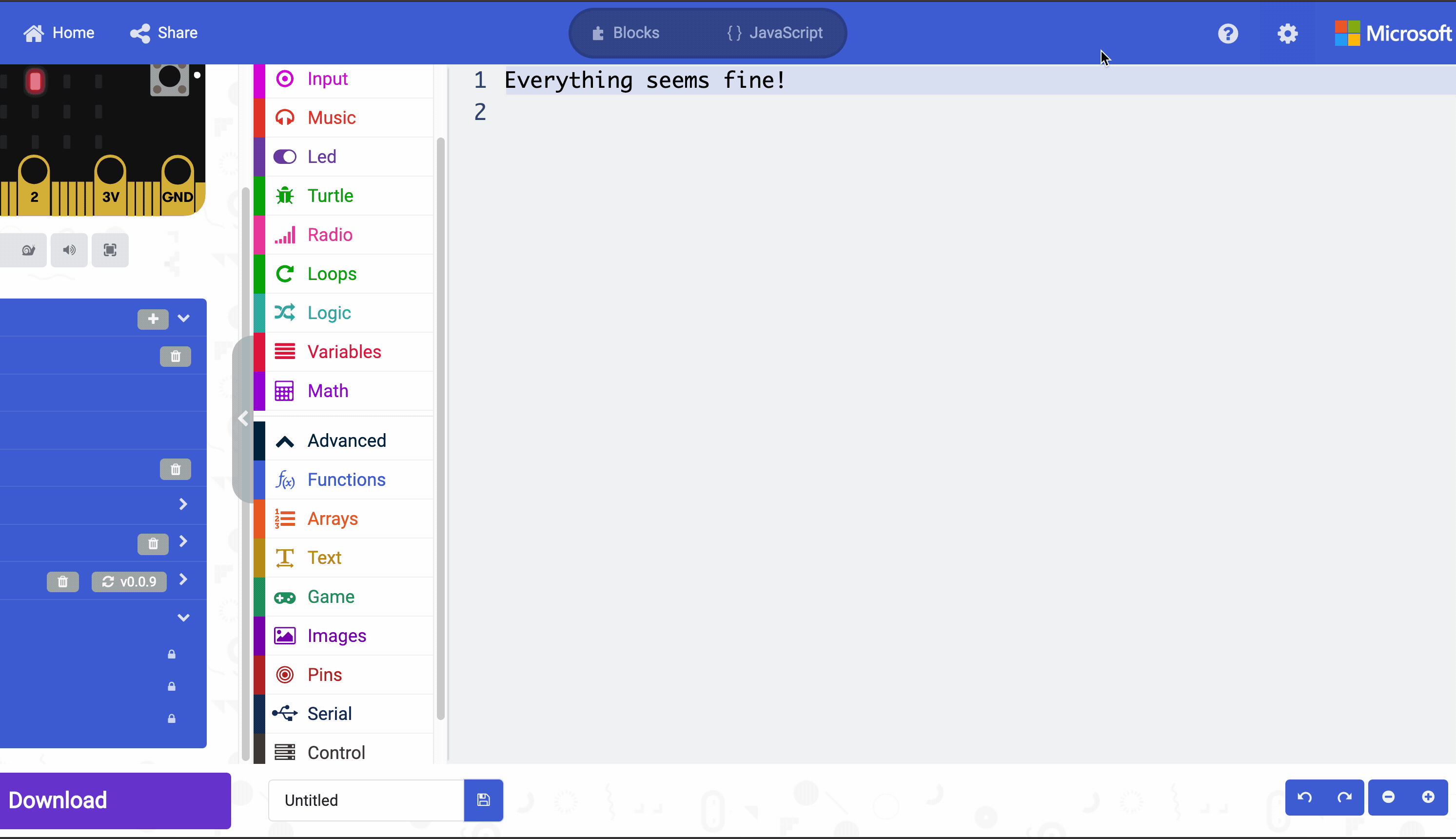
Task: Select the Turtle category
Action: click(x=330, y=195)
